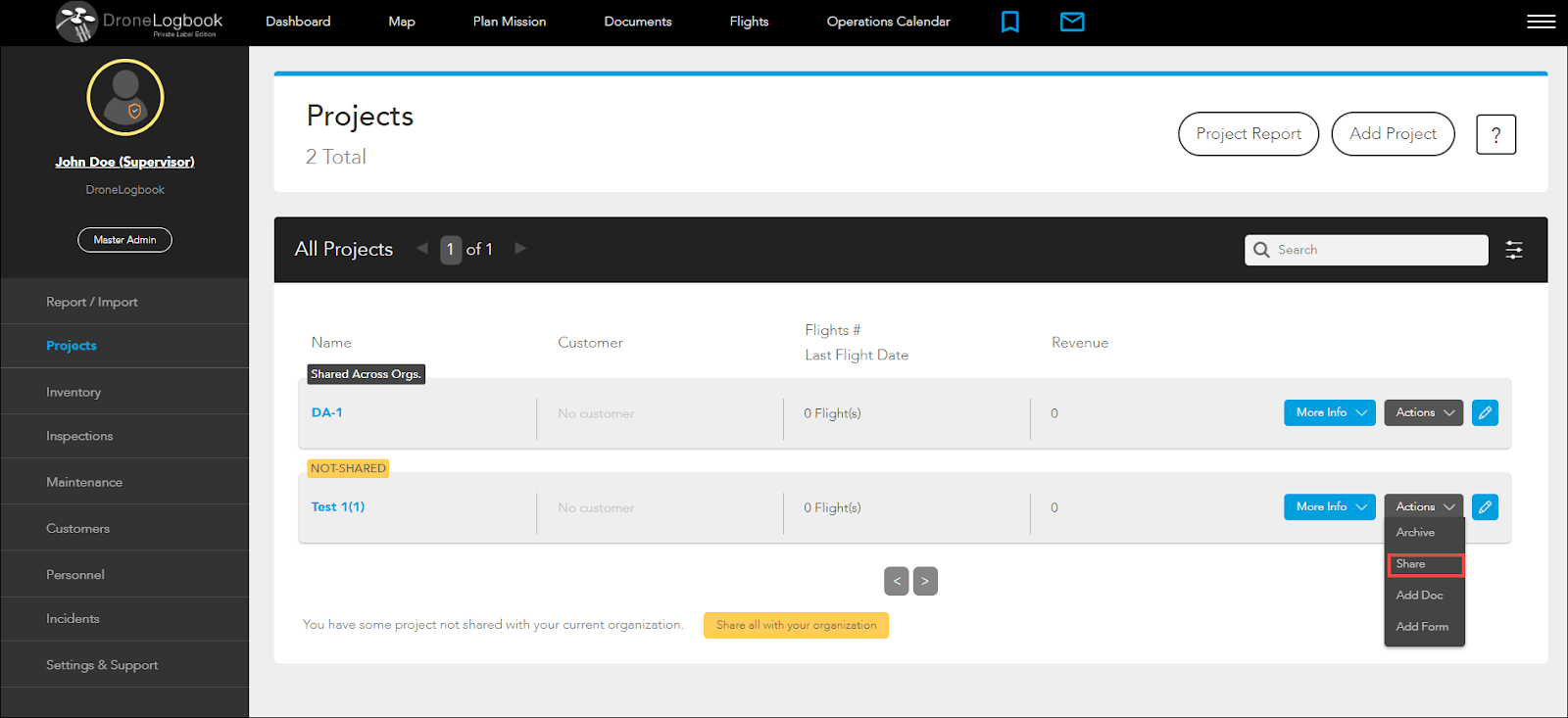Go to previous page arrow beside All Projects
This screenshot has height=718, width=1568.
[x=422, y=249]
